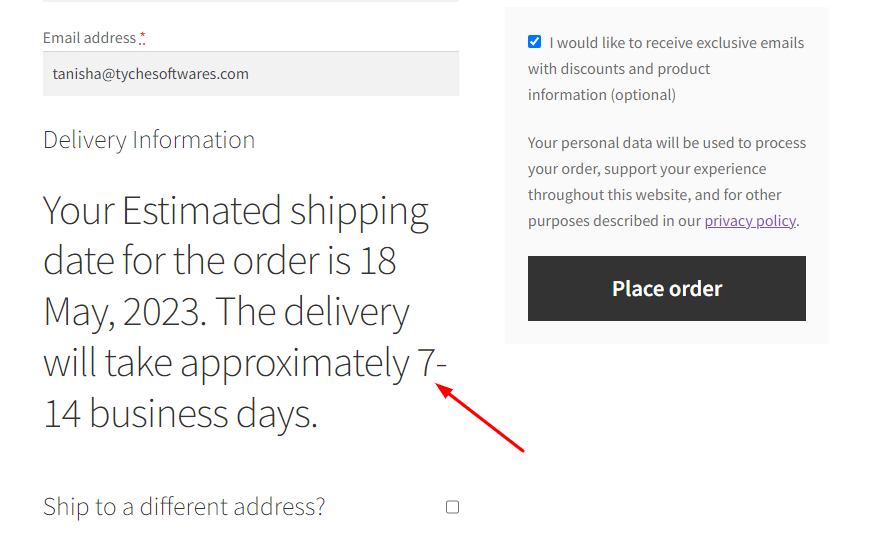Click the 'Your Estimated shipping' text line

click(x=236, y=212)
